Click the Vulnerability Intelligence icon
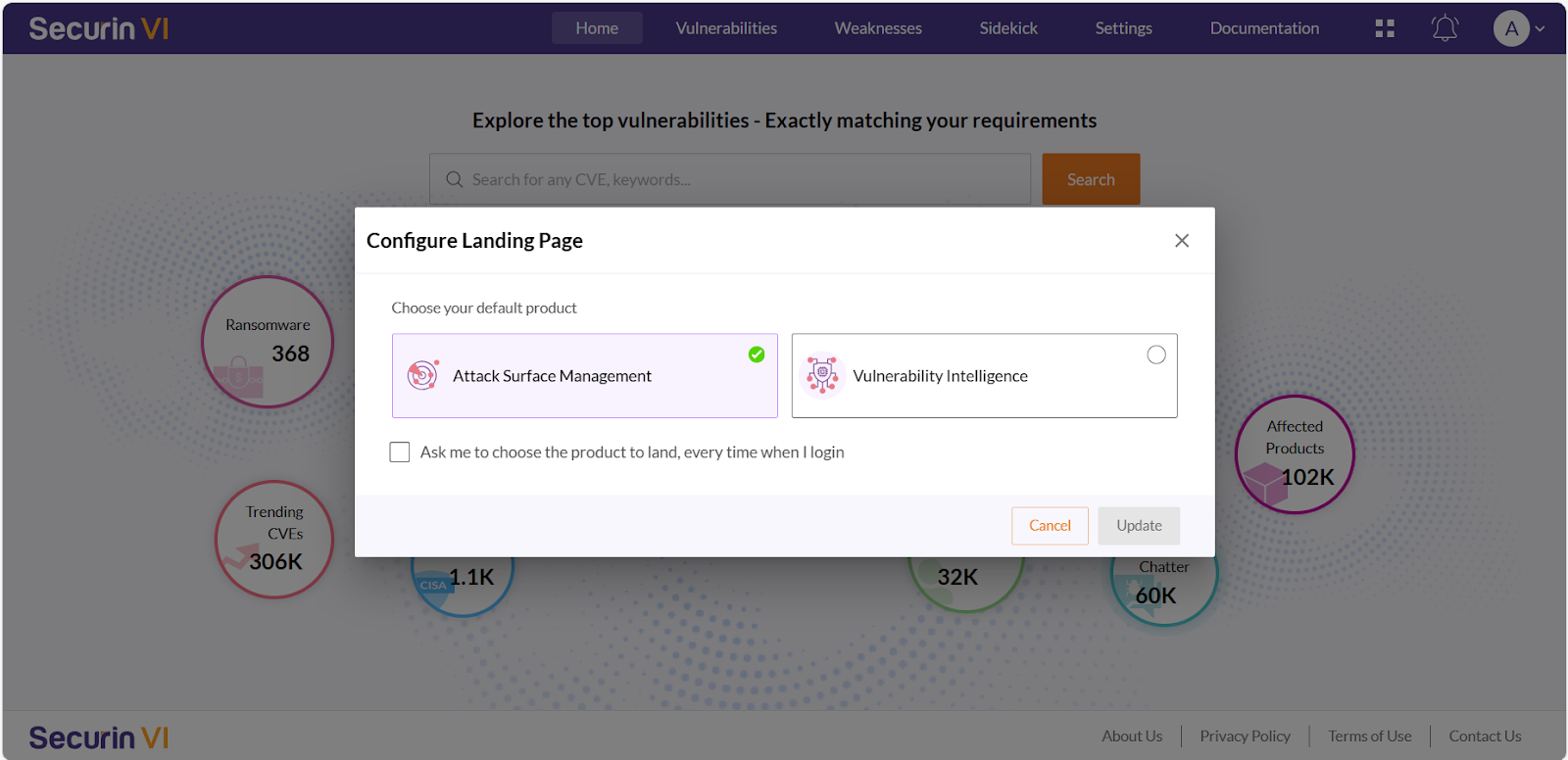Screen dimensions: 1568x760 pyautogui.click(x=822, y=375)
